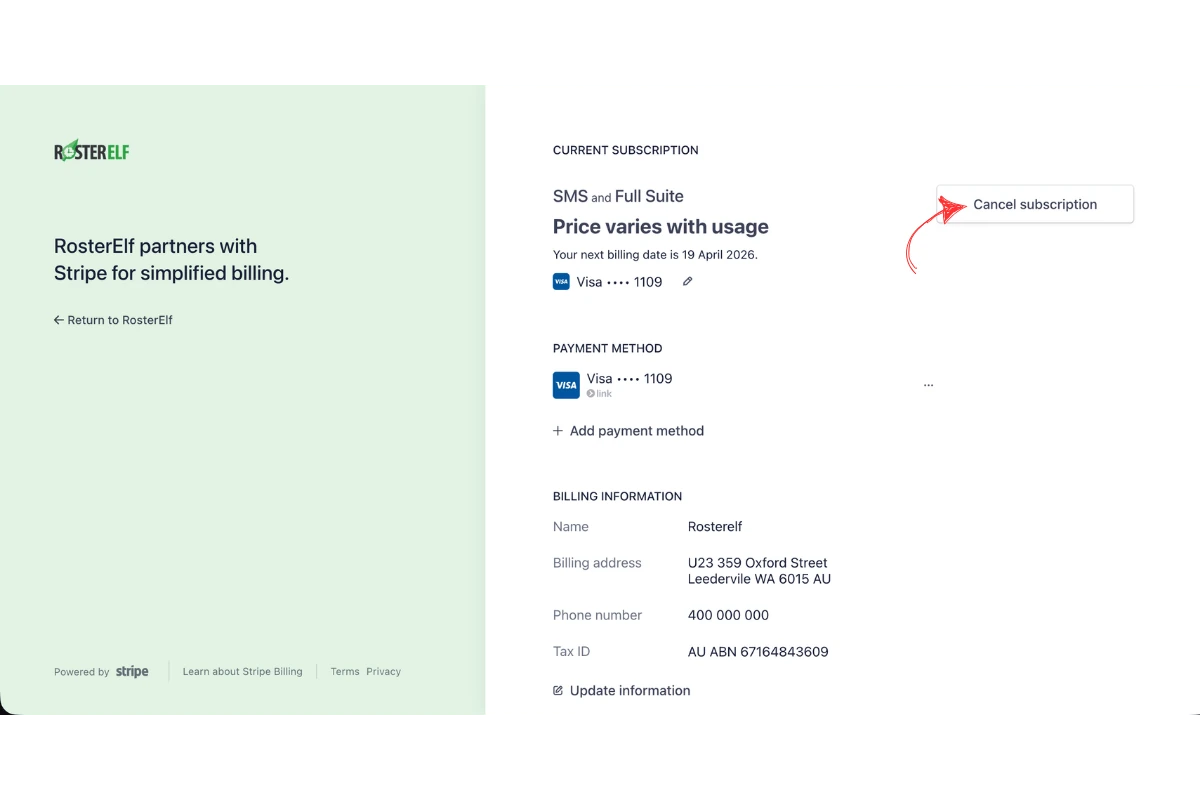The width and height of the screenshot is (1200, 800).
Task: Click the RosterElf logo
Action: pos(92,151)
